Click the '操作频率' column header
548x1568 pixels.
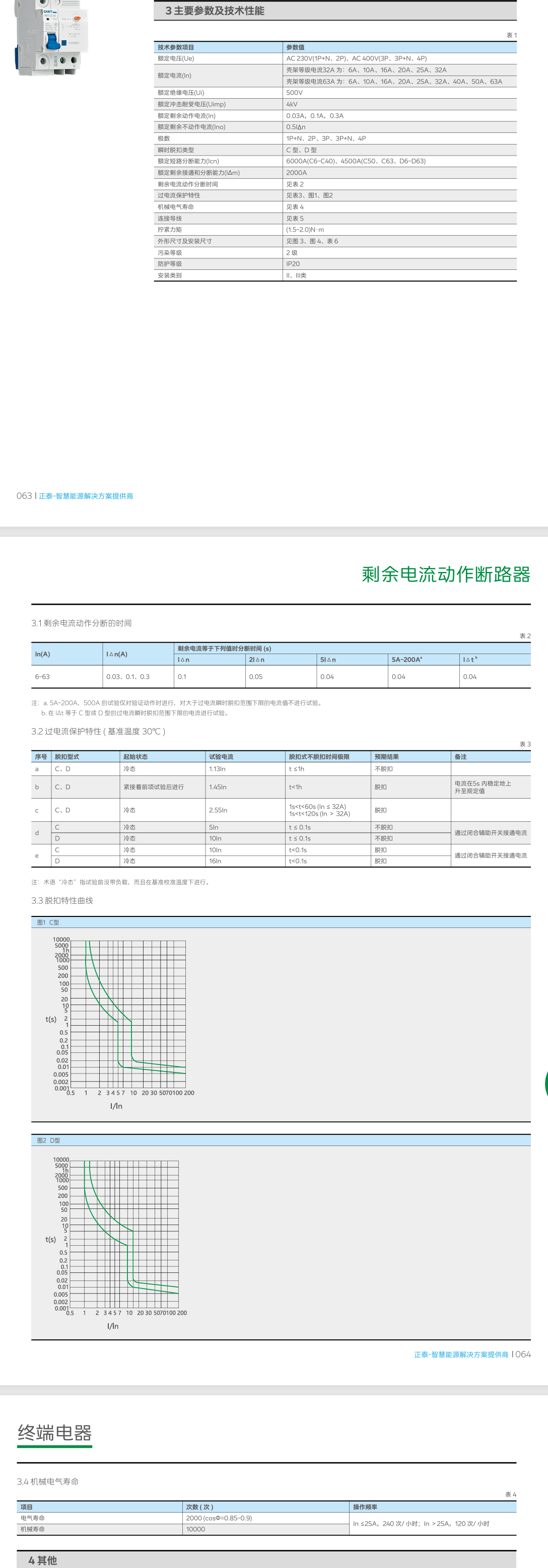pos(365,1507)
